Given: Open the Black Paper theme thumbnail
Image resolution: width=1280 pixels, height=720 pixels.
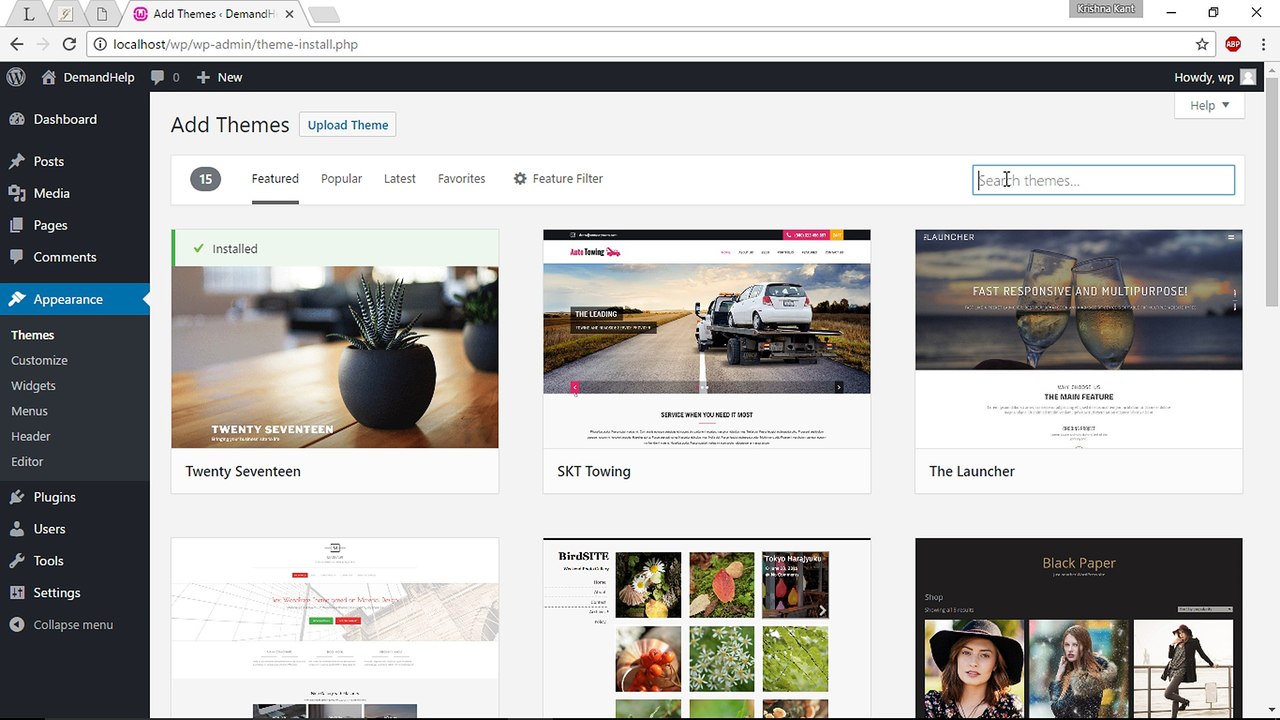Looking at the screenshot, I should click(1079, 629).
